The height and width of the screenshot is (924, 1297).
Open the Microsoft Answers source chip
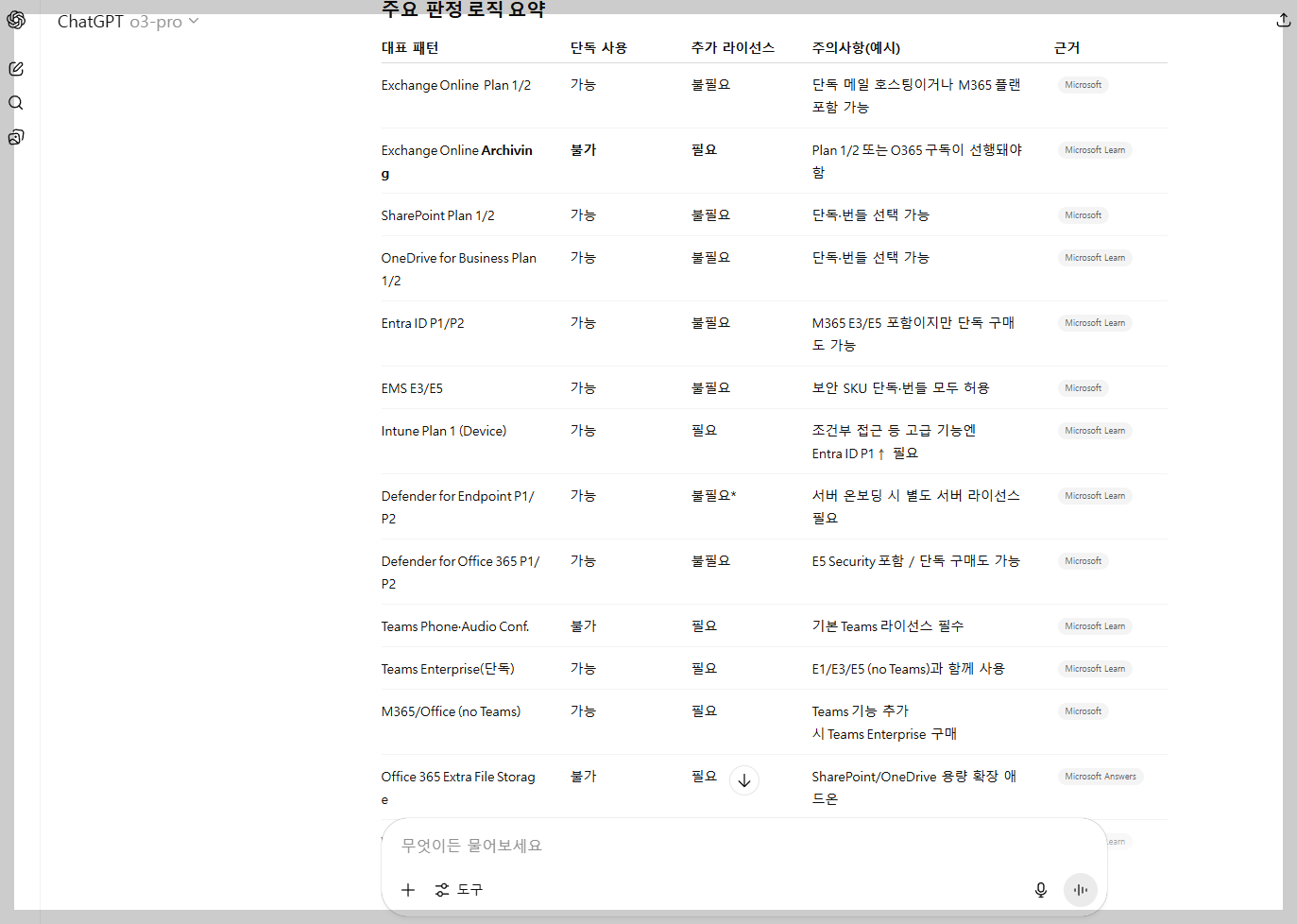point(1101,777)
